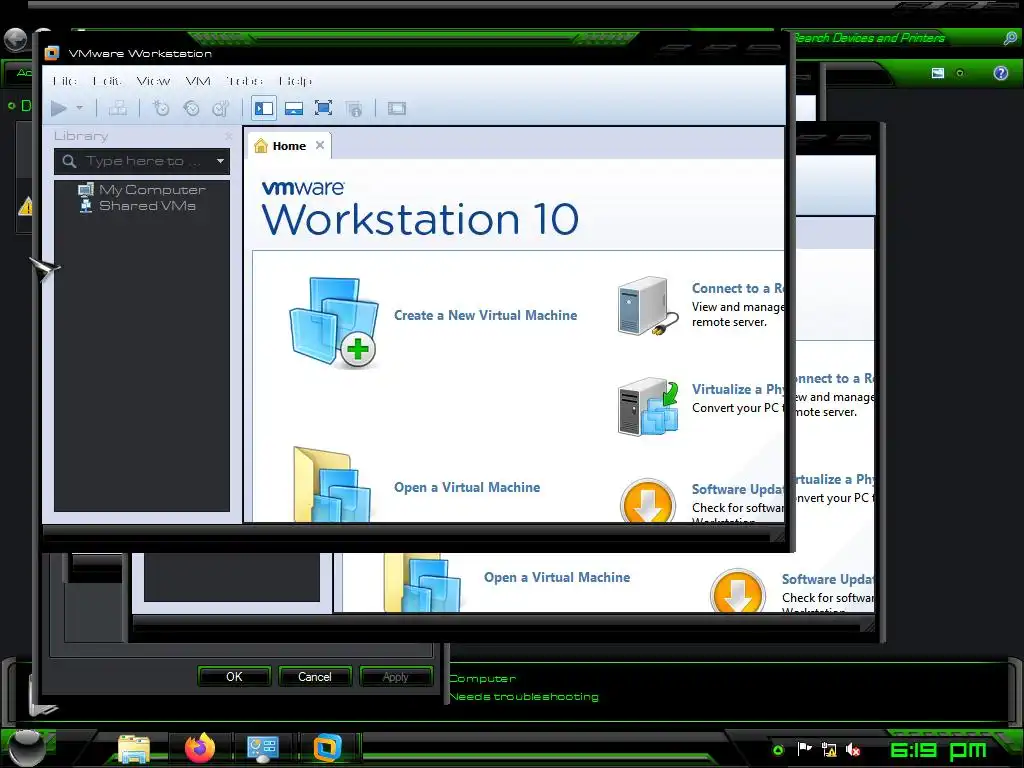Click Send Ctrl+Alt+Del toolbar icon
The image size is (1024, 768).
(x=118, y=108)
